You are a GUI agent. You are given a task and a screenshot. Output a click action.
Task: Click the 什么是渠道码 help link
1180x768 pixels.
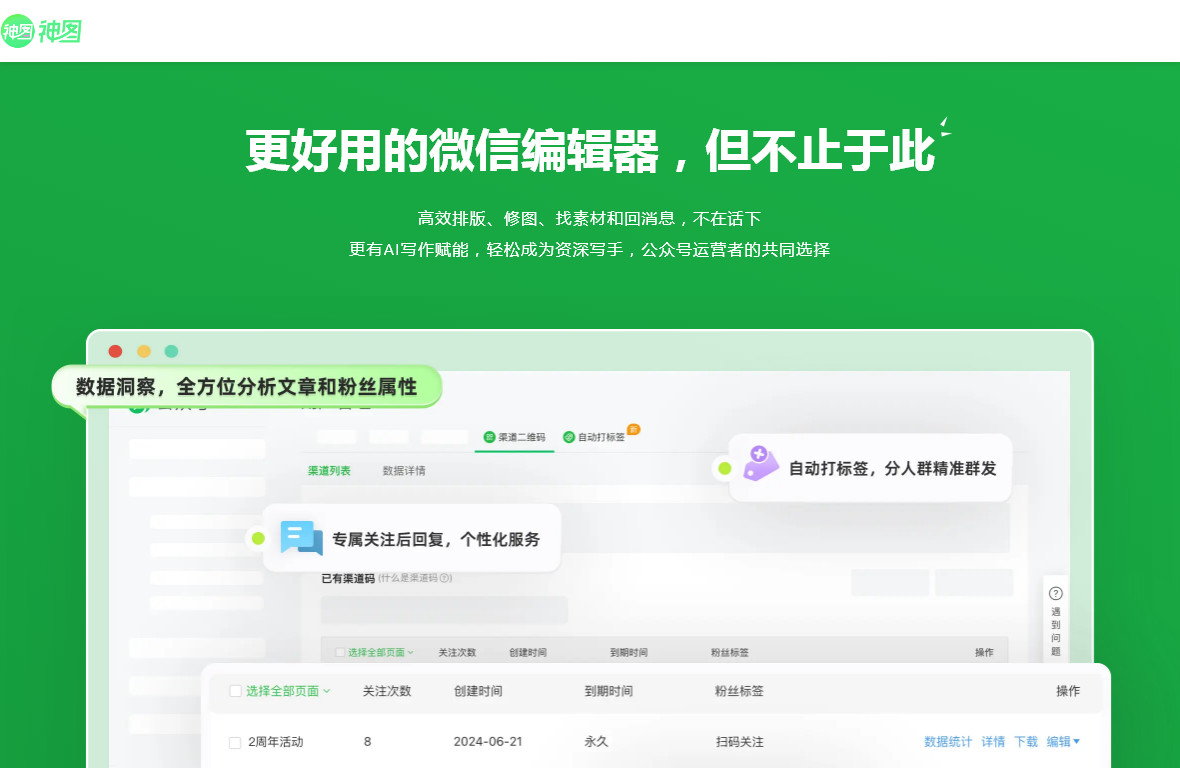pyautogui.click(x=415, y=578)
